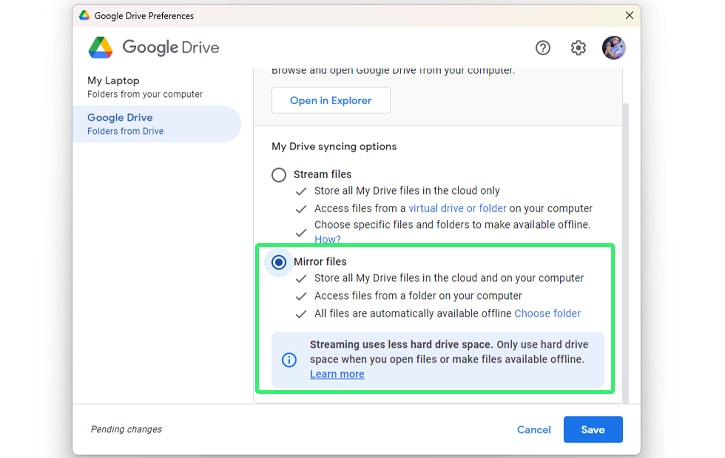Click text 'Store all My Drive files in the cloud only'
The image size is (725, 458).
407,191
